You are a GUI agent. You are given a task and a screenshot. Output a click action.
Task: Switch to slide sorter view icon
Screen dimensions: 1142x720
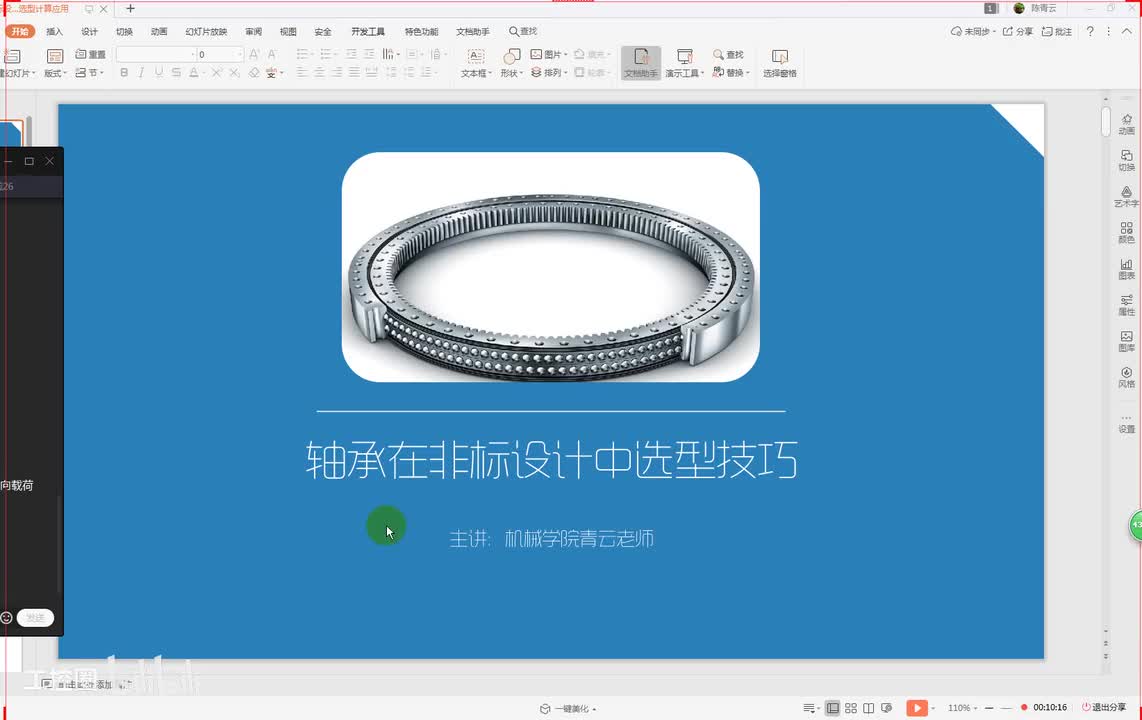[851, 708]
